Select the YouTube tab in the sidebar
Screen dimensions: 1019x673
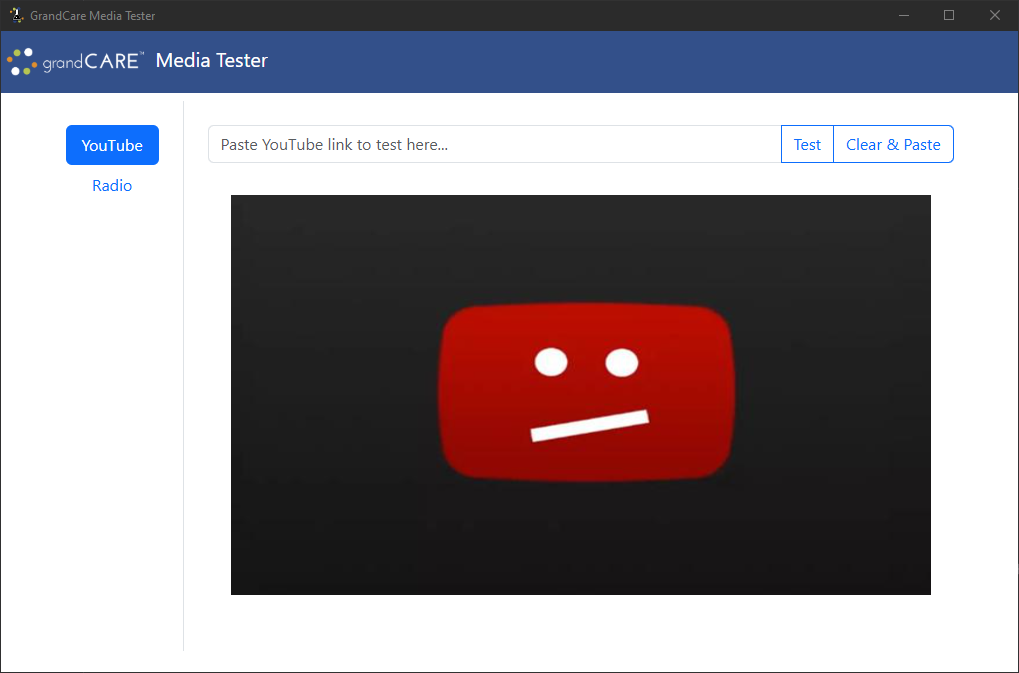pos(112,145)
